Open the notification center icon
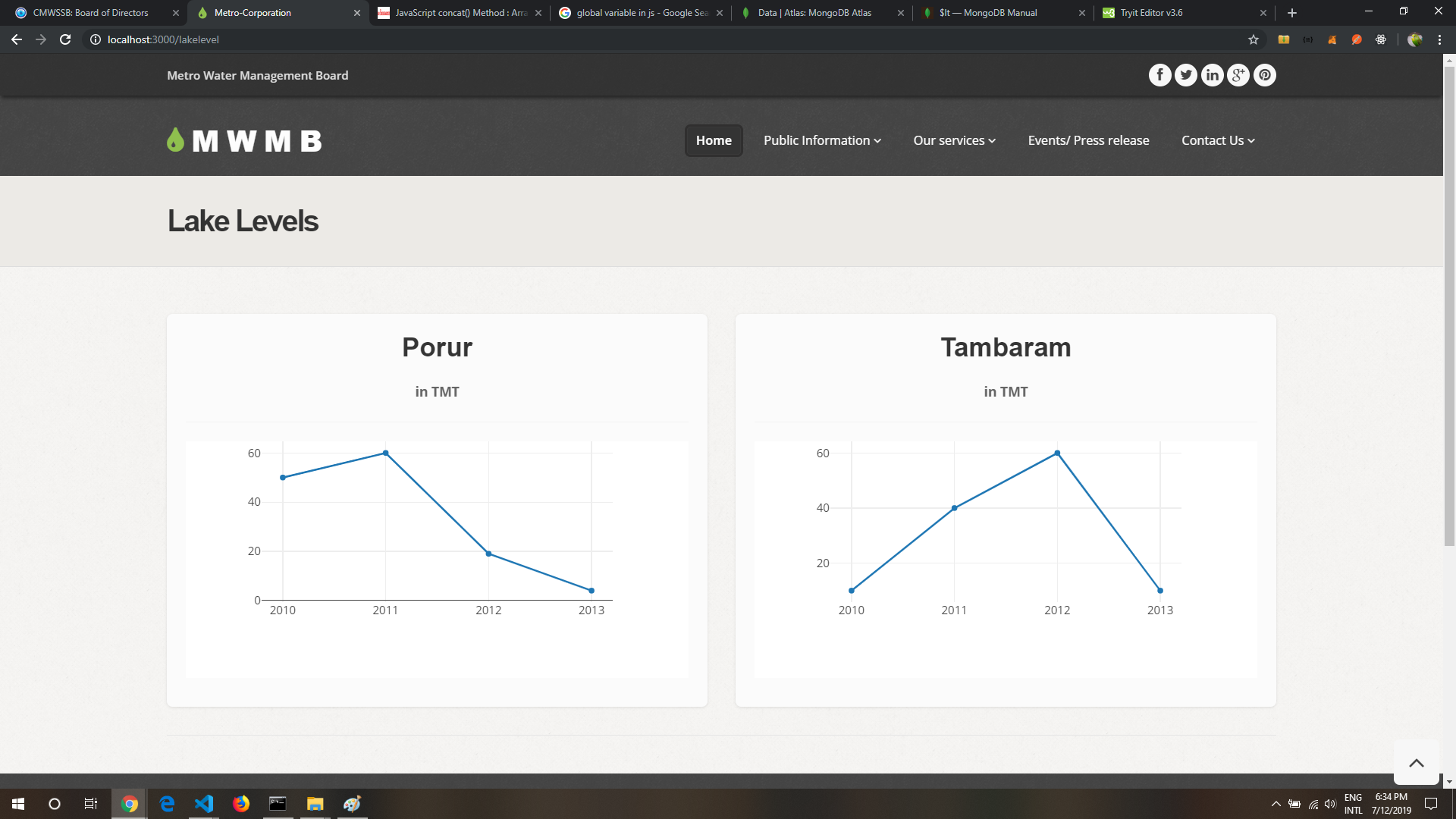 (1430, 804)
